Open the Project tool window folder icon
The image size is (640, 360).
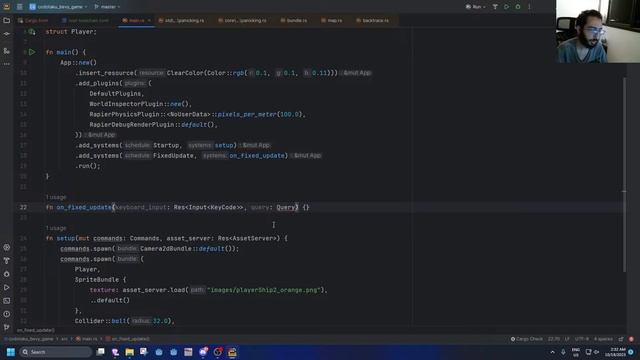click(7, 20)
